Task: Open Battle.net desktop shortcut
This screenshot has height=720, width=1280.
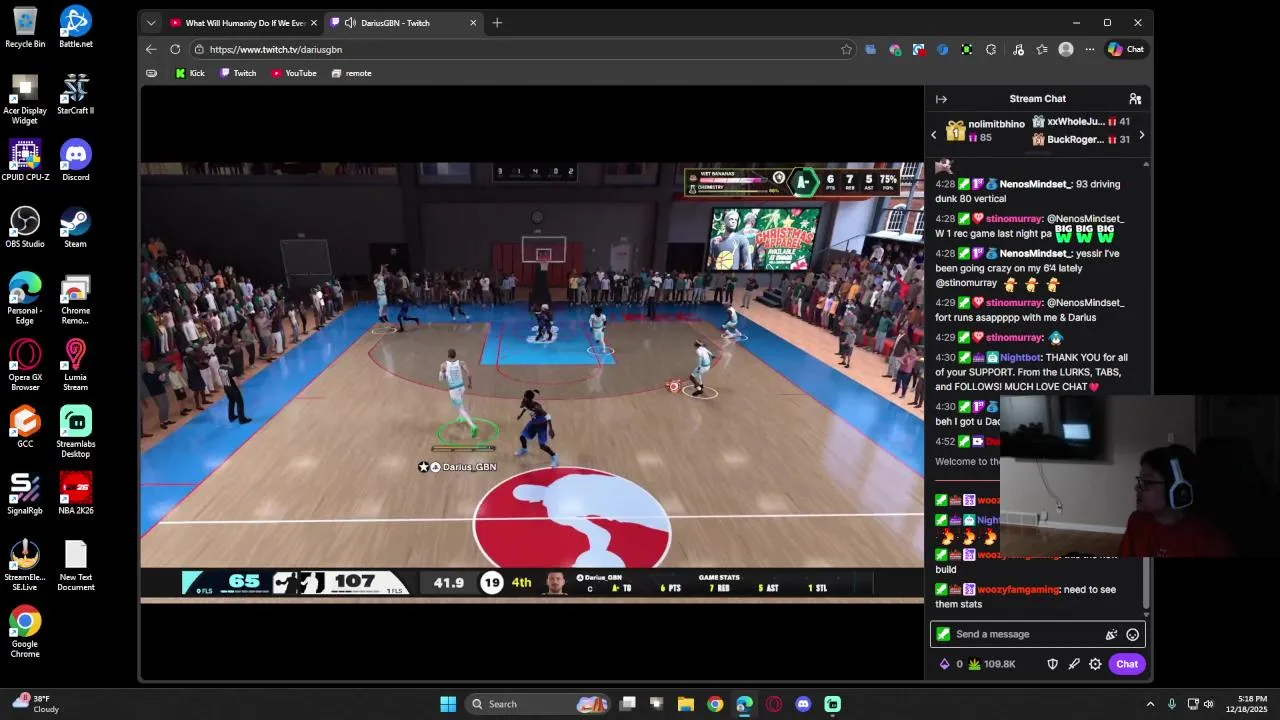Action: click(x=75, y=28)
